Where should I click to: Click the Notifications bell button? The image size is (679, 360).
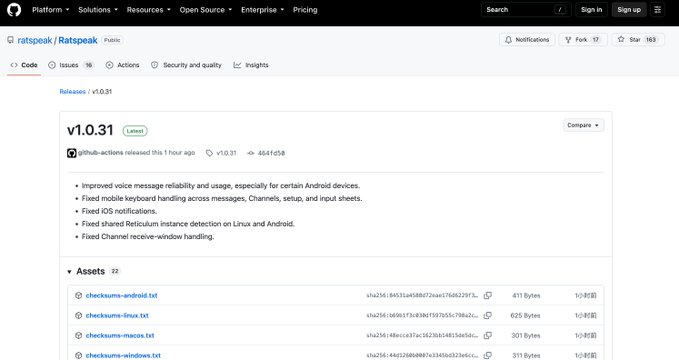point(527,39)
